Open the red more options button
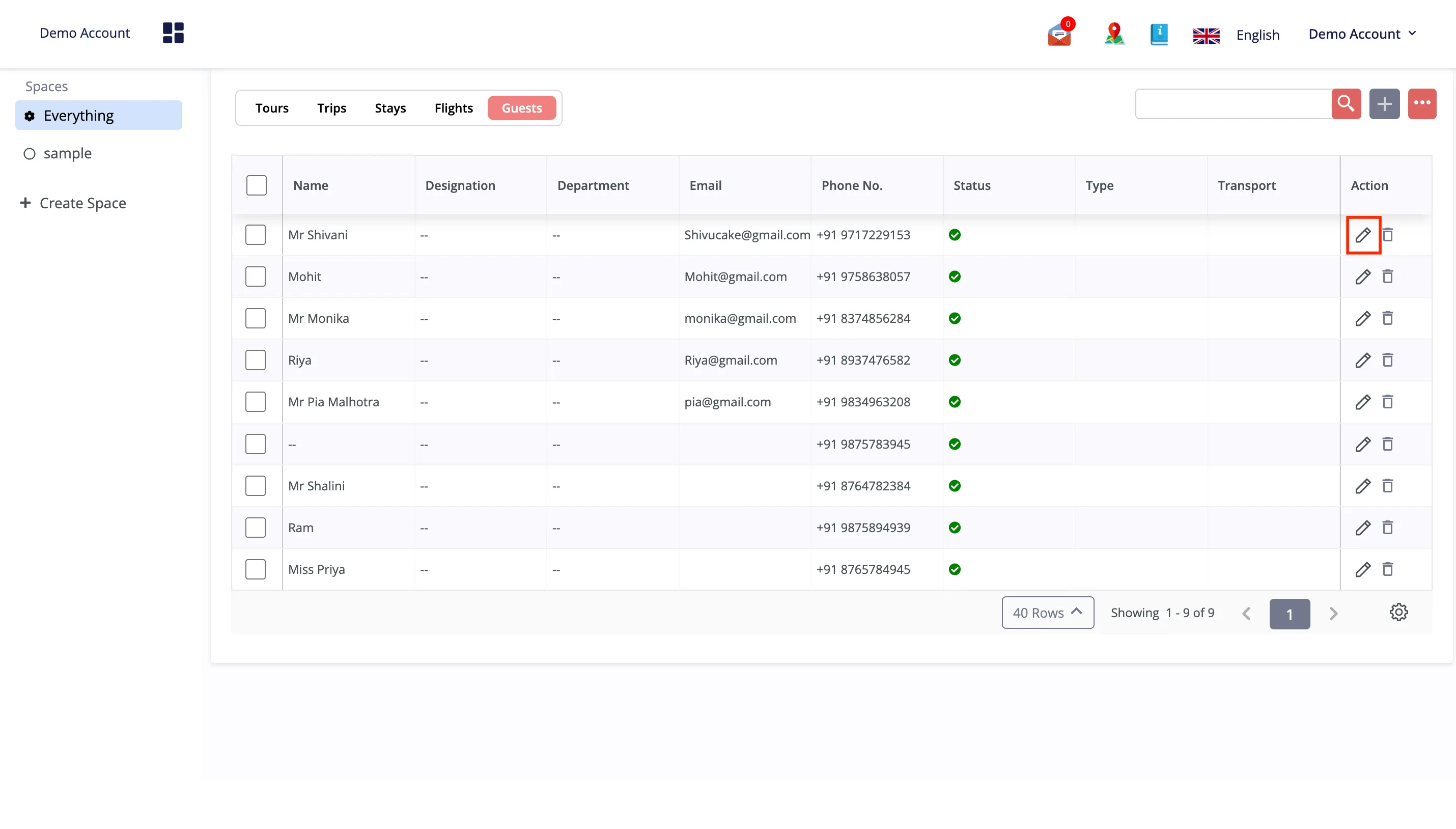This screenshot has height=829, width=1456. (x=1422, y=104)
